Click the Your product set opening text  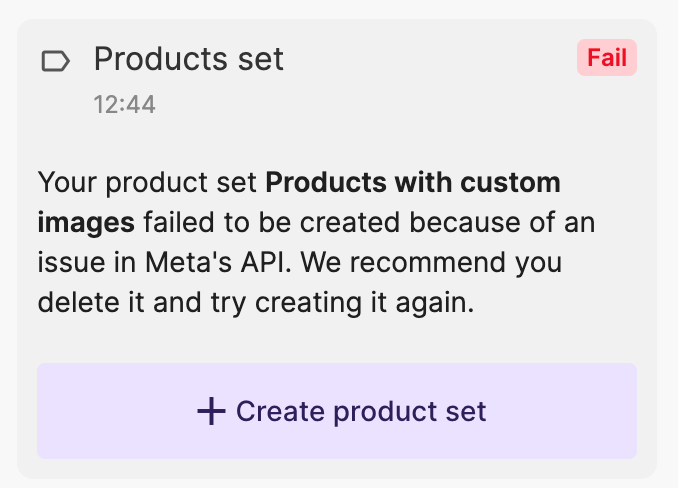(147, 183)
